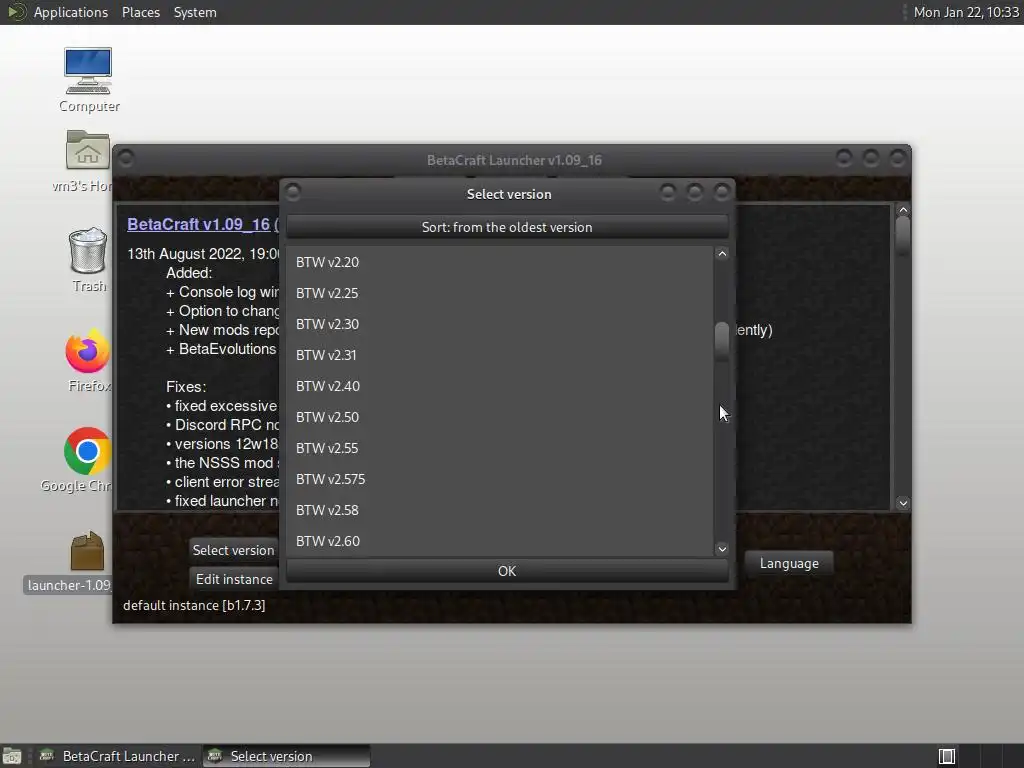Viewport: 1024px width, 768px height.
Task: Select BTW v2.31 from the version list
Action: coord(501,355)
